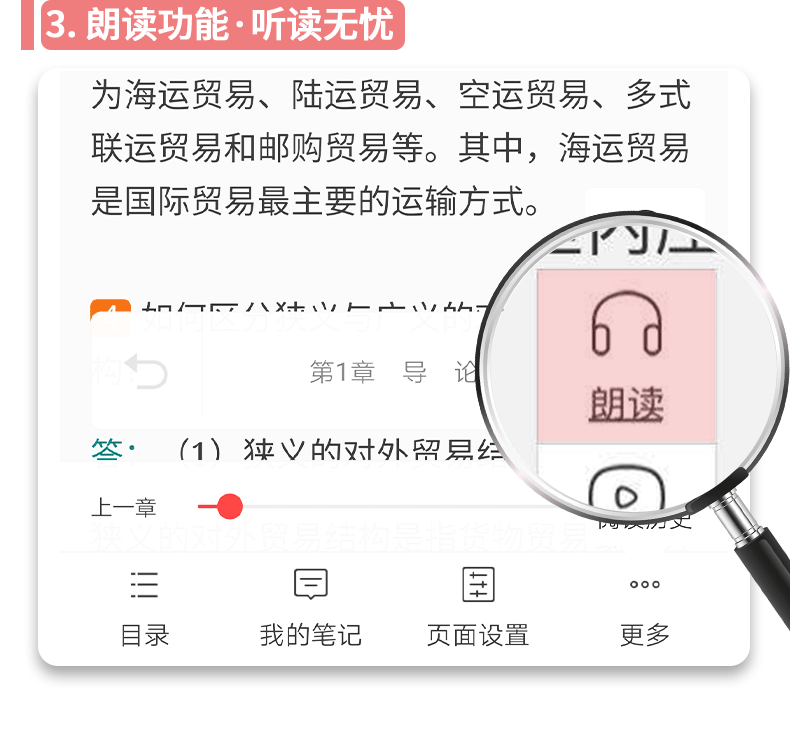
Task: Click the gray progress bar track
Action: [403, 506]
